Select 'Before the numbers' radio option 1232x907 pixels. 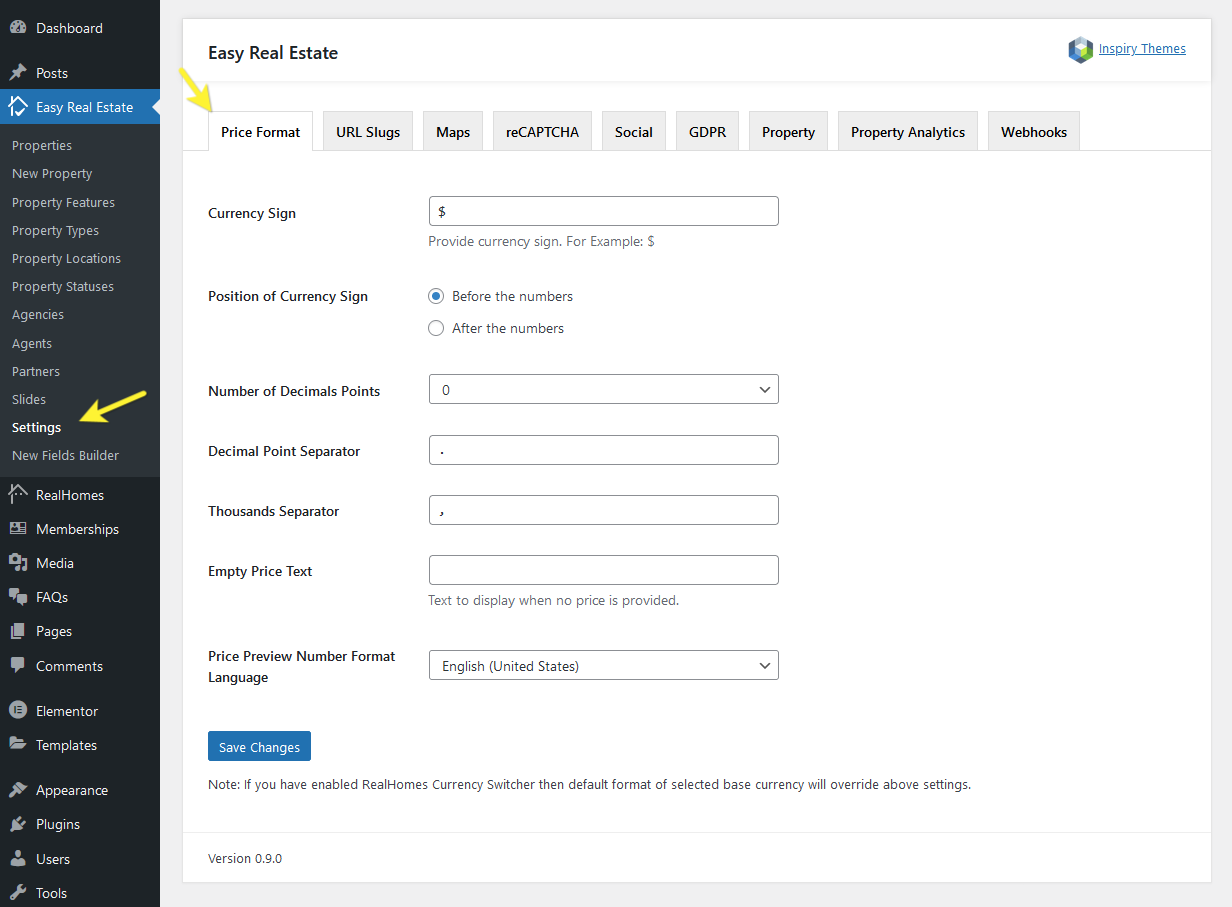point(436,296)
